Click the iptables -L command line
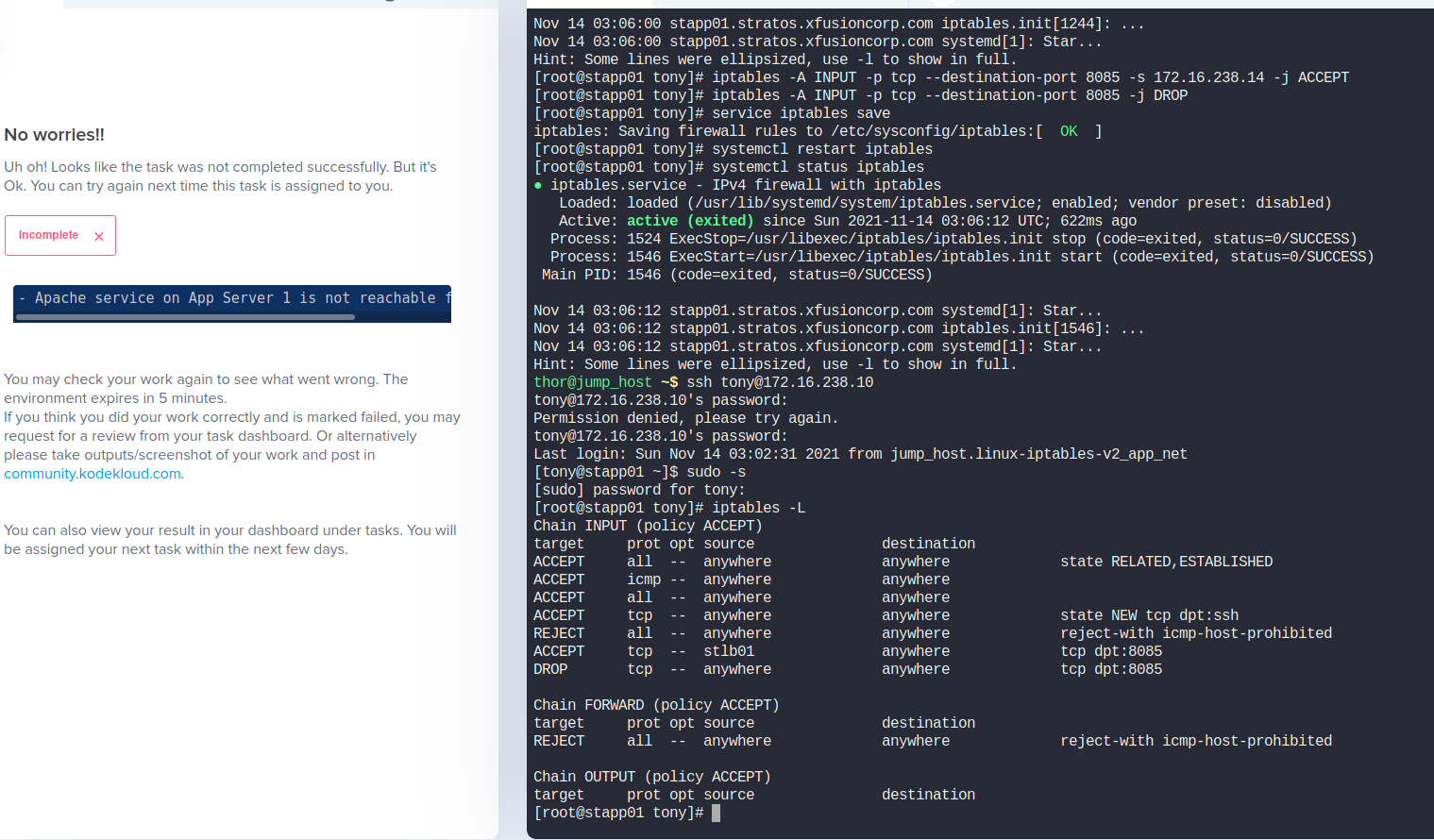Image resolution: width=1434 pixels, height=840 pixels. coord(669,508)
